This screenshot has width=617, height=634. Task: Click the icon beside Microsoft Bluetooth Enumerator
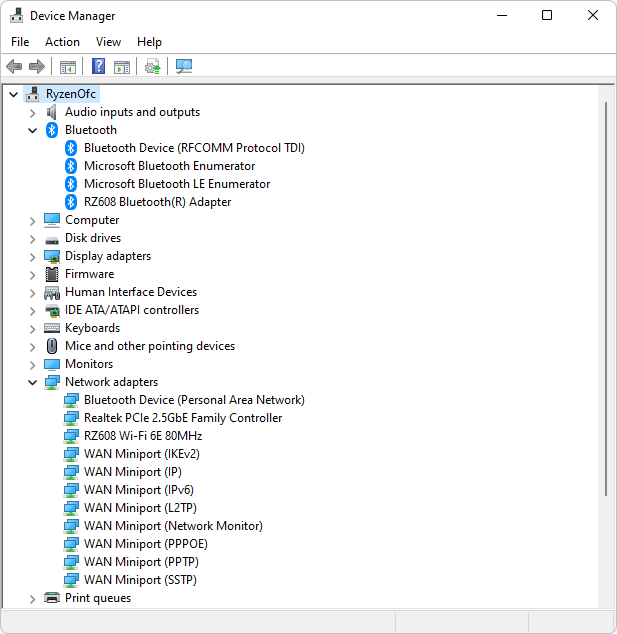point(71,166)
